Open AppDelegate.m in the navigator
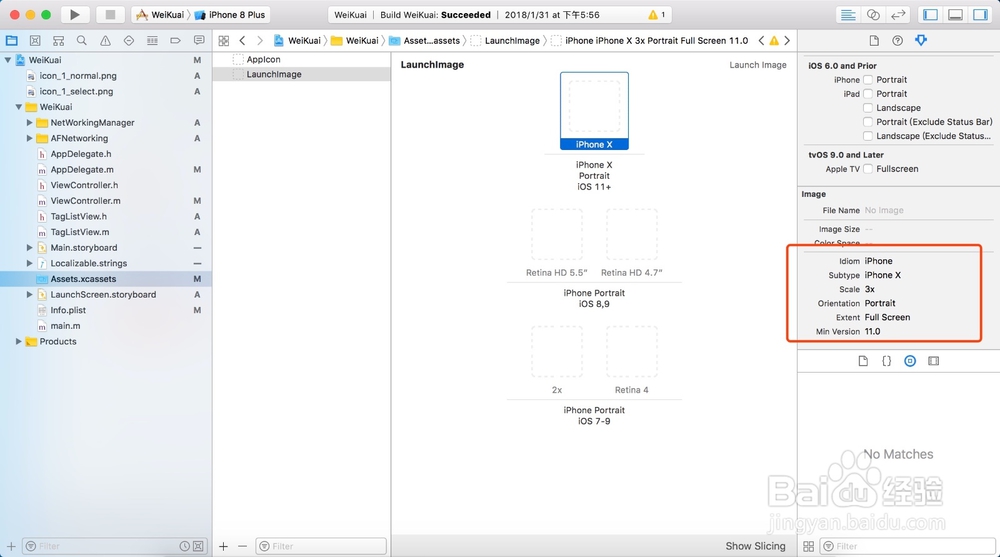 82,170
